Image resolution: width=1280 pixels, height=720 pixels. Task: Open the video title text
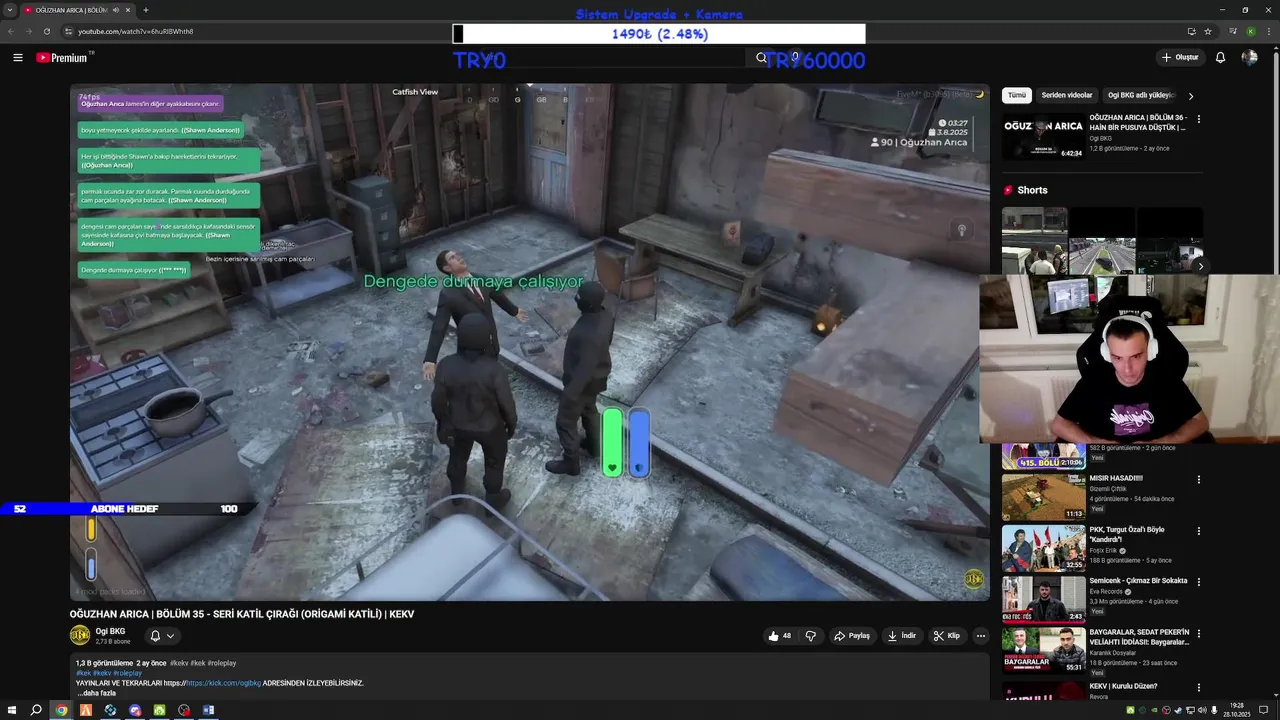click(242, 614)
